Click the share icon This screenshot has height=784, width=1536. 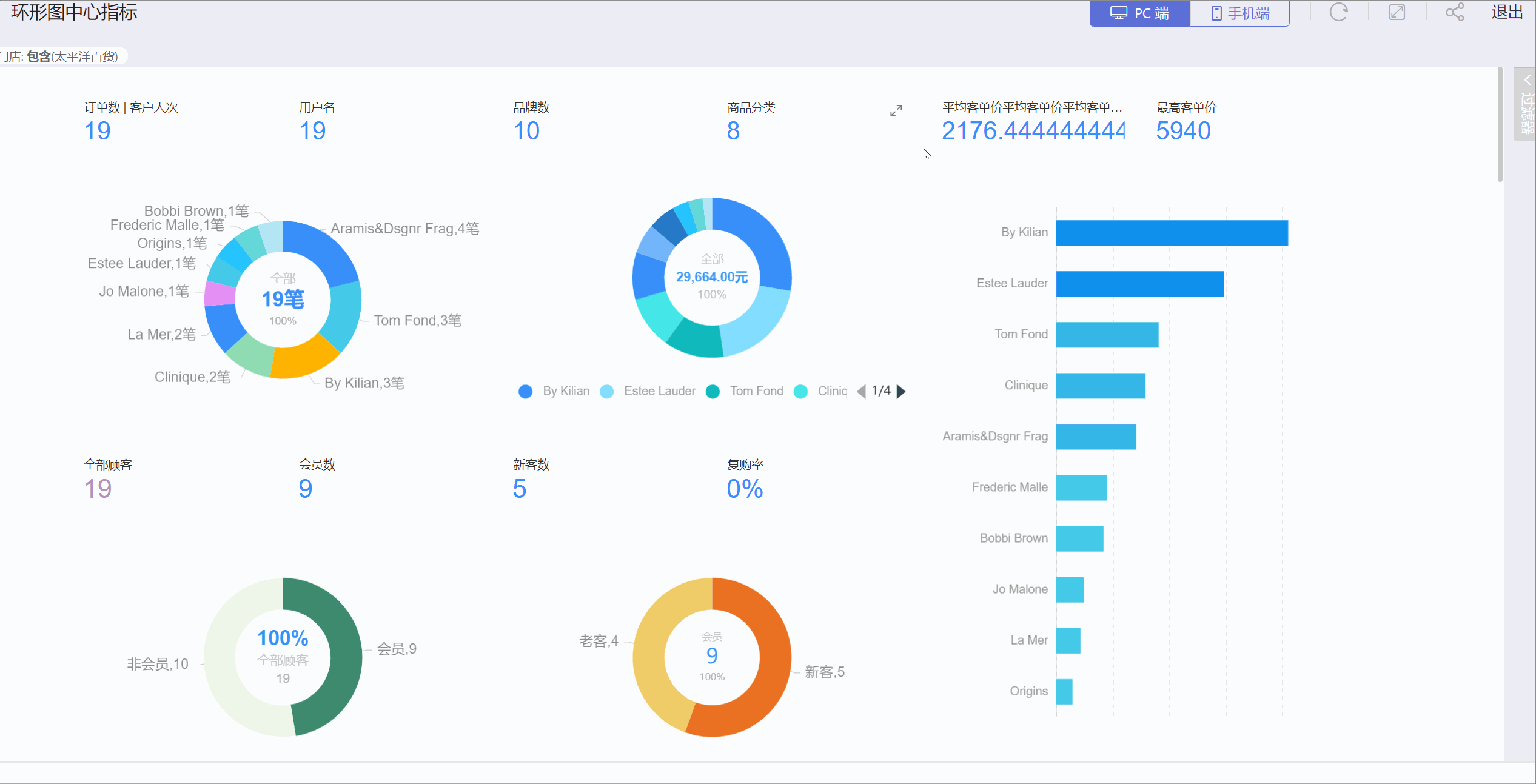pyautogui.click(x=1454, y=13)
